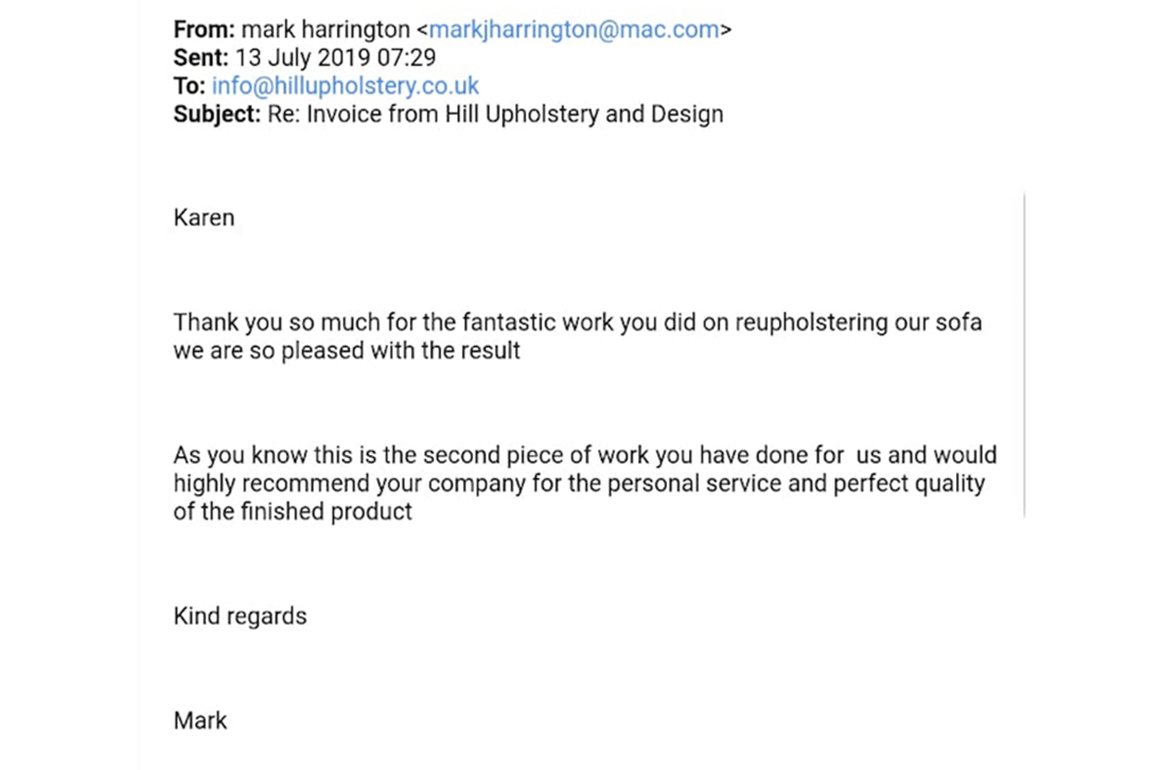Click the line starting highly recommend your company
Screen dimensions: 1163x770
click(x=579, y=484)
